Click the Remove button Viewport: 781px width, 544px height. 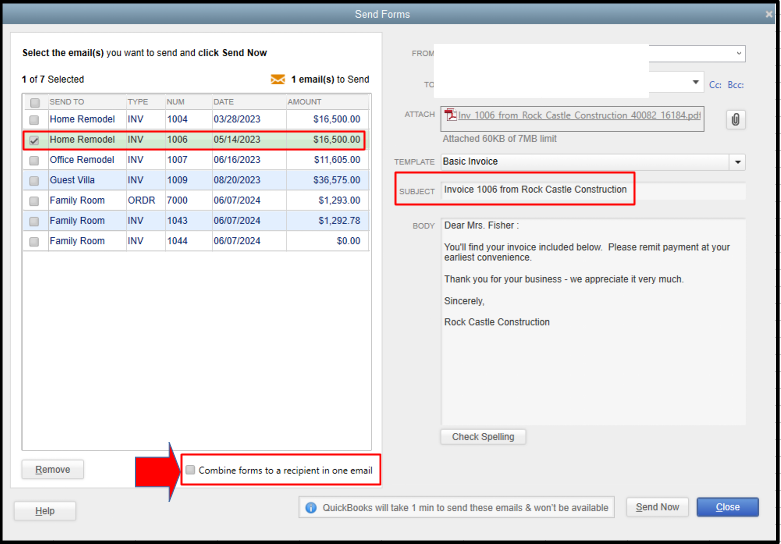pos(53,469)
